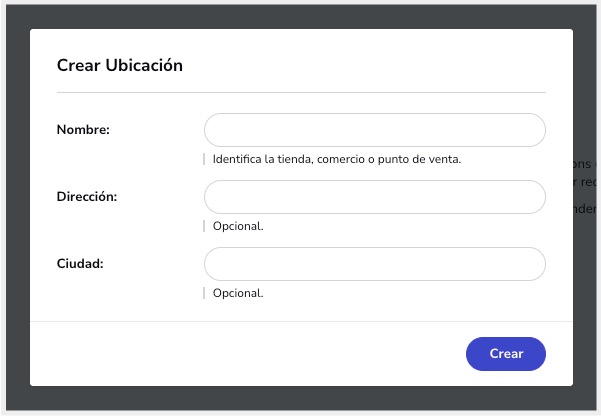Click the bar marker beside Ciudad's Opcional
Image resolution: width=601 pixels, height=416 pixels.
point(204,293)
